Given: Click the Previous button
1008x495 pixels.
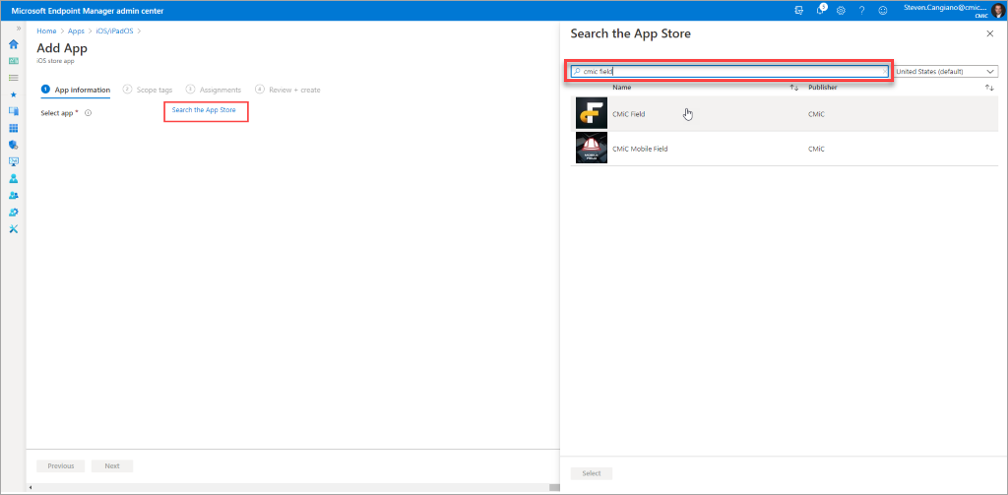Looking at the screenshot, I should (x=61, y=466).
